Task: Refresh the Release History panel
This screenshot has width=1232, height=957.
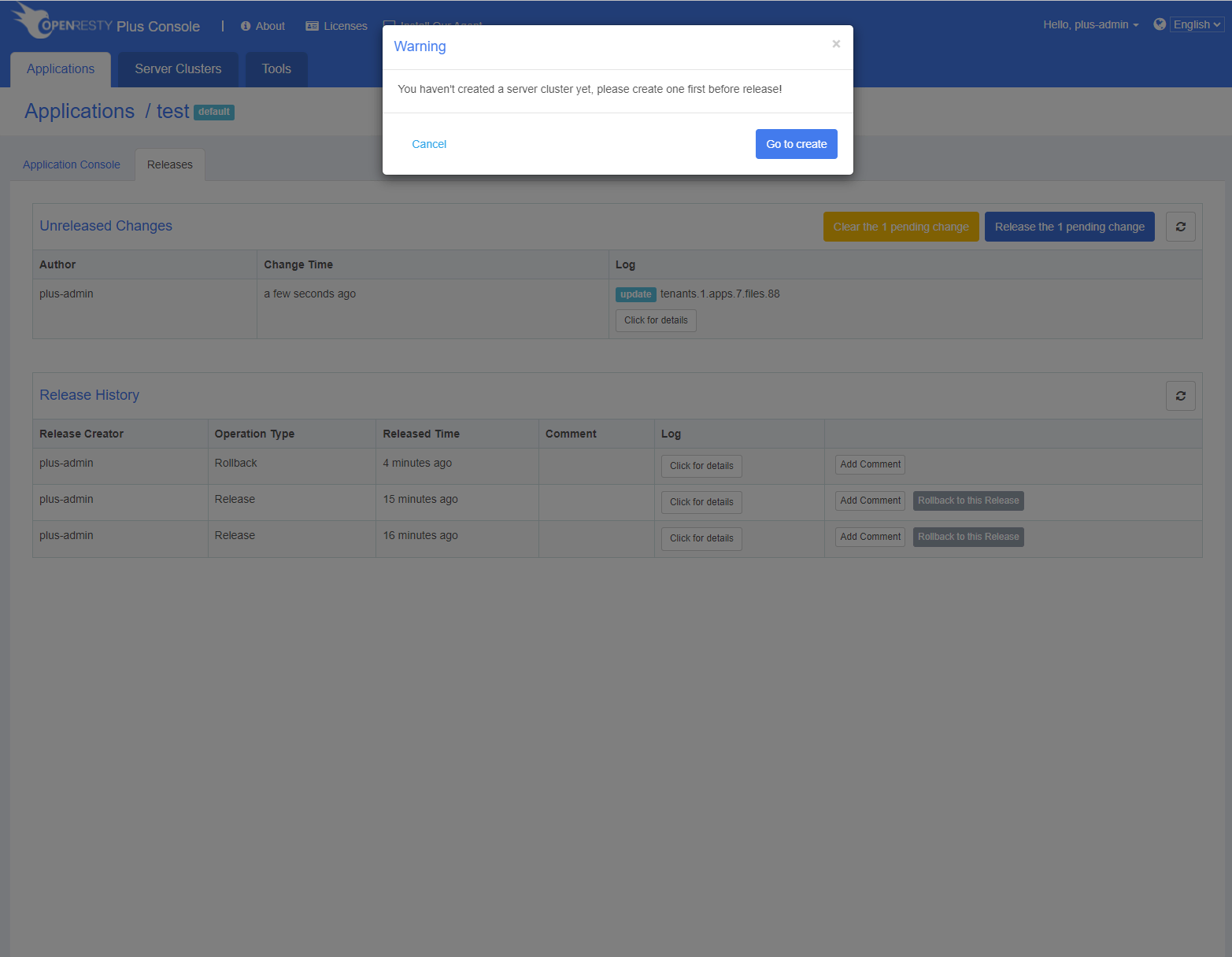Action: click(1180, 396)
